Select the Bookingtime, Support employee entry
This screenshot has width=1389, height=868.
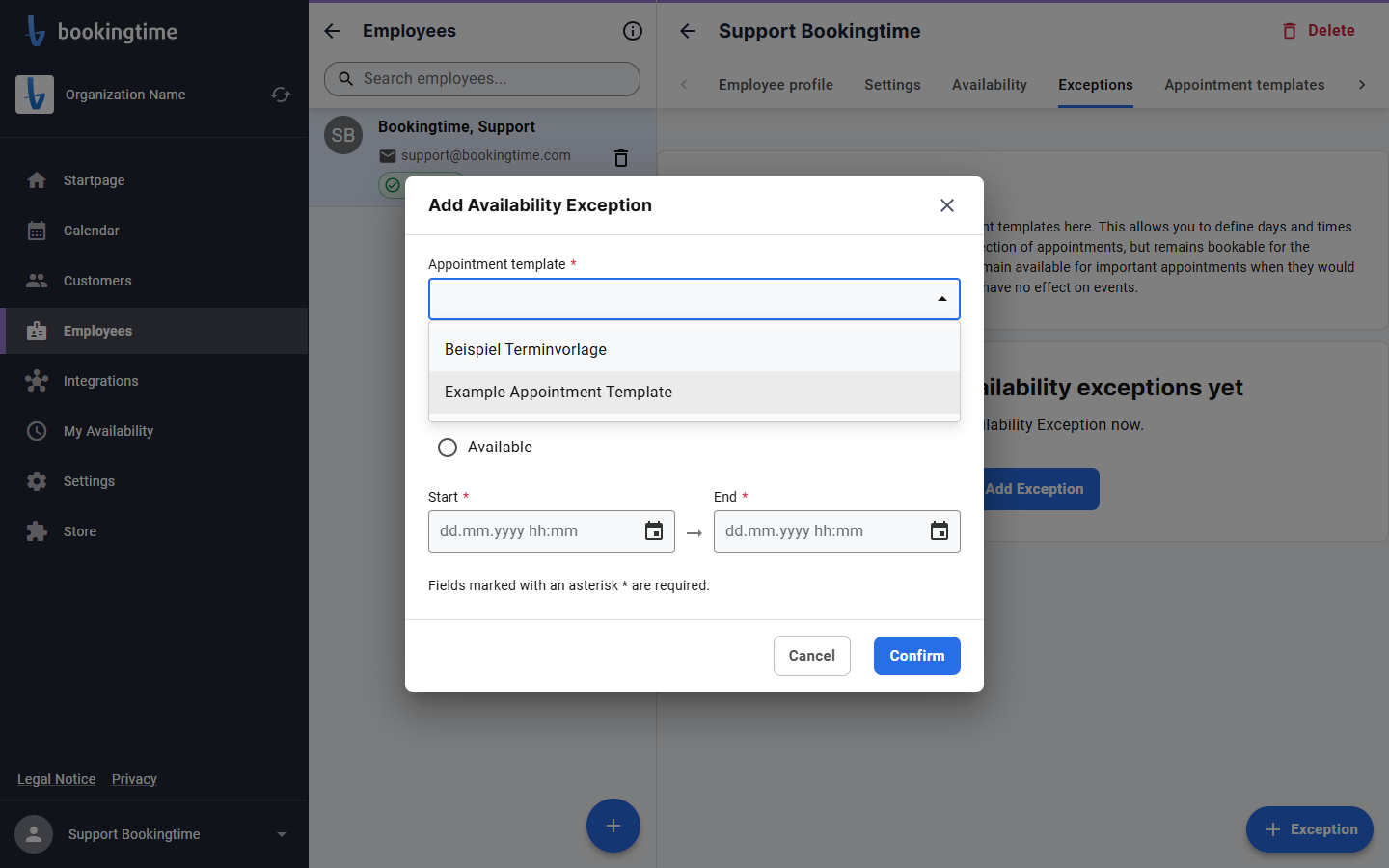coord(482,157)
